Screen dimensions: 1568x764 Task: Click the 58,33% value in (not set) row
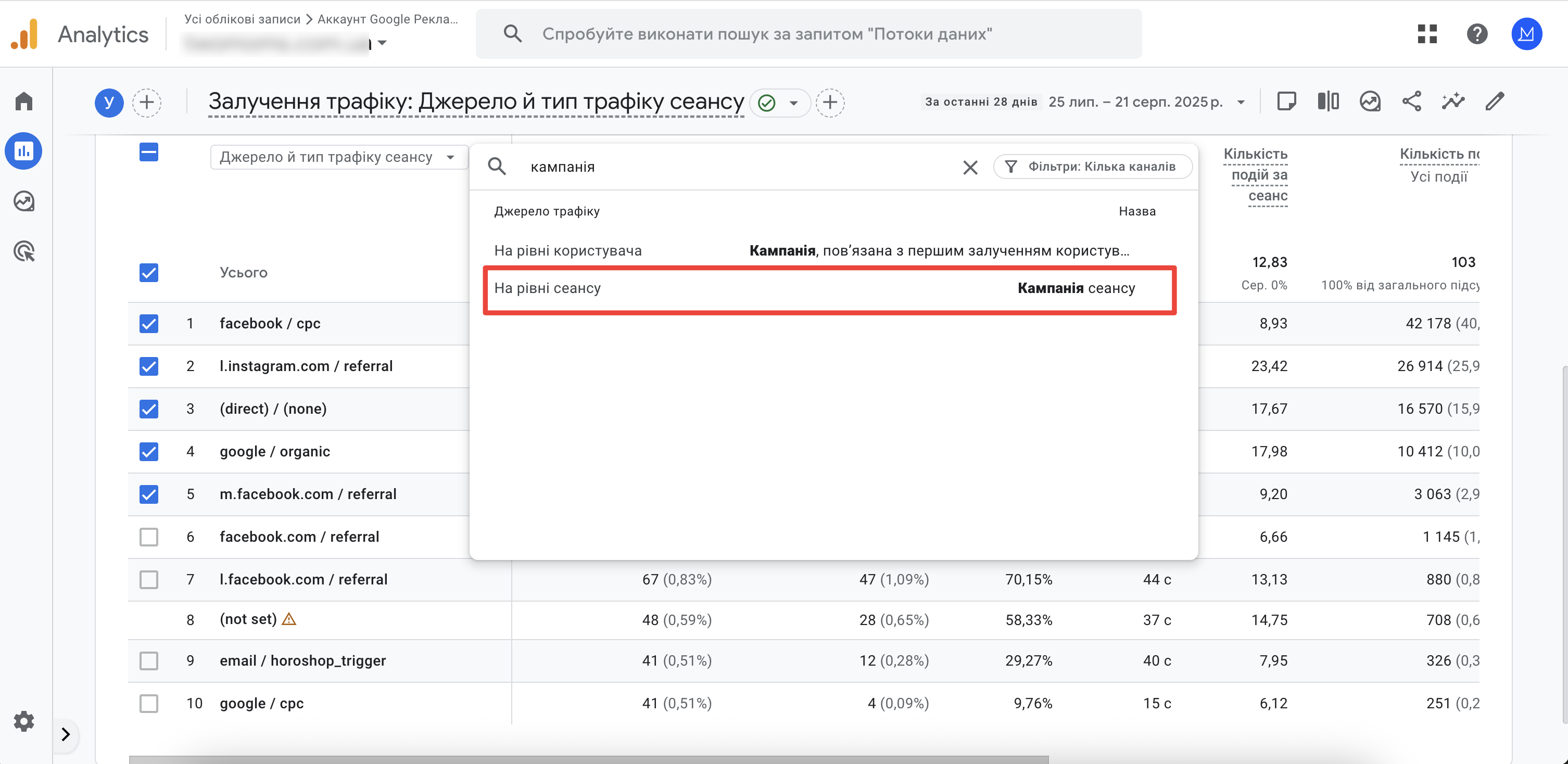(x=1029, y=620)
